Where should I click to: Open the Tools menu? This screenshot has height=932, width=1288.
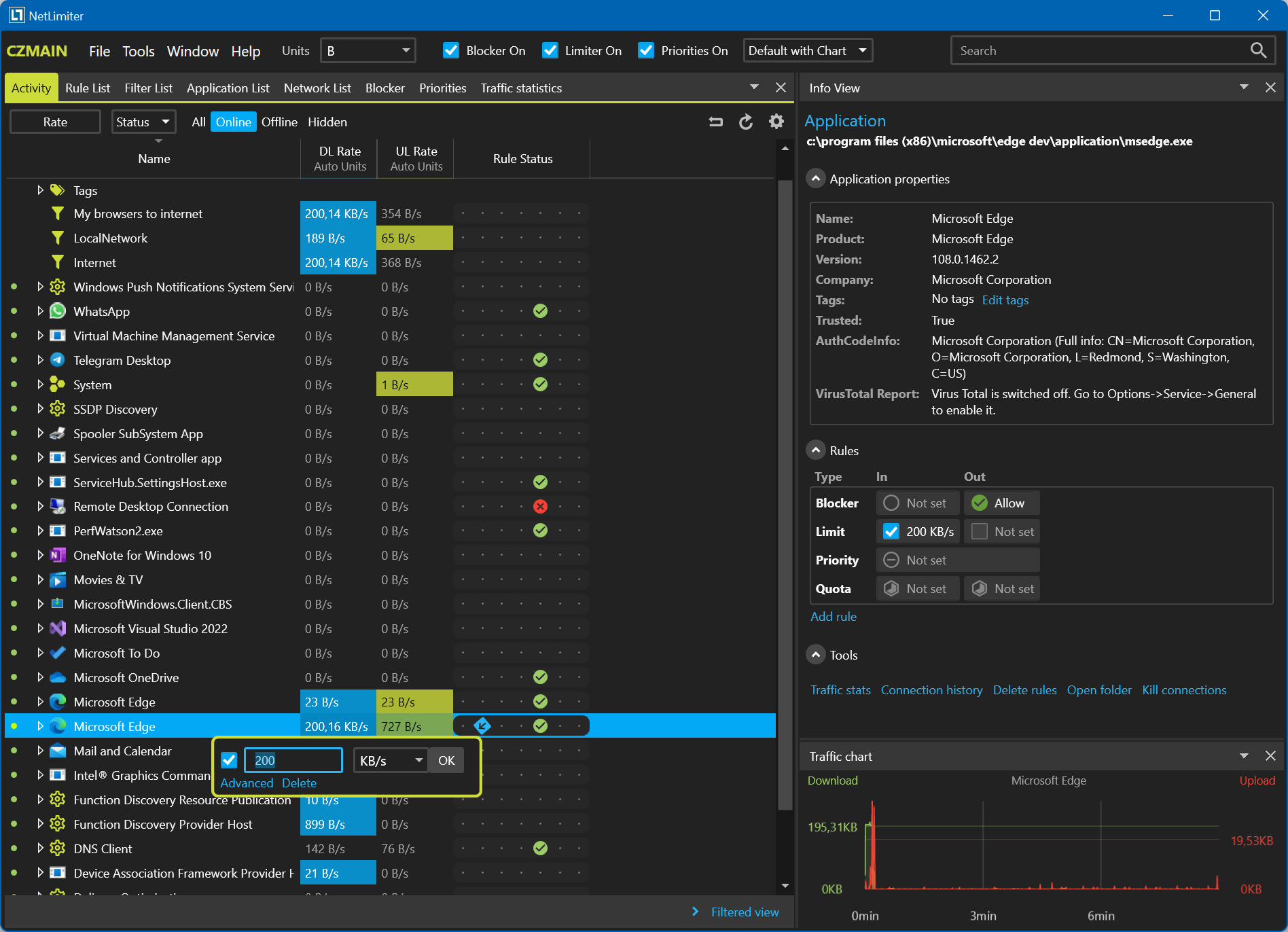click(x=138, y=52)
